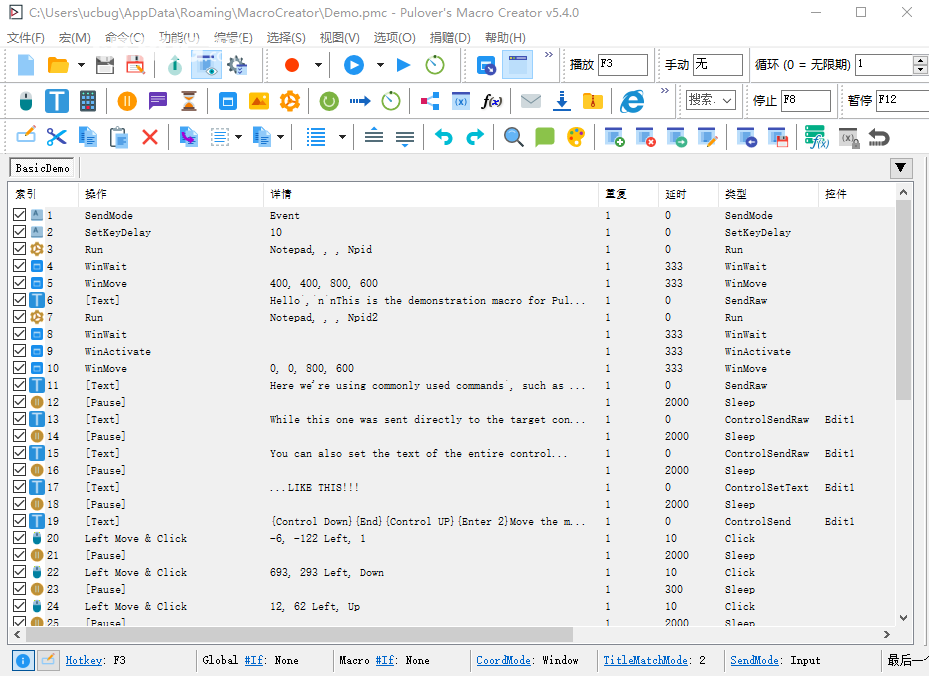Click the Undo arrow icon
This screenshot has height=676, width=929.
[x=444, y=137]
